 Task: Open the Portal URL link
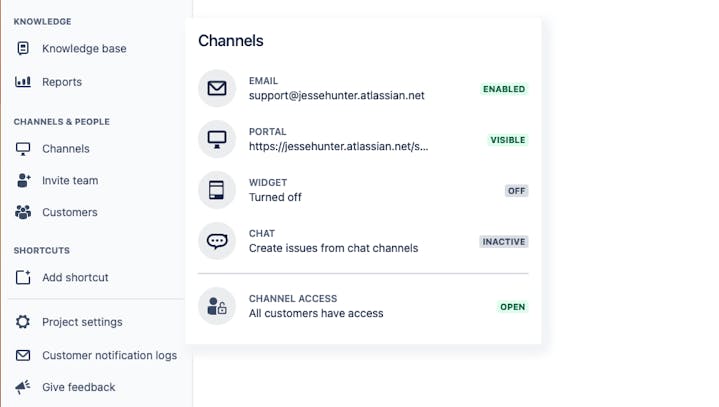click(x=338, y=147)
